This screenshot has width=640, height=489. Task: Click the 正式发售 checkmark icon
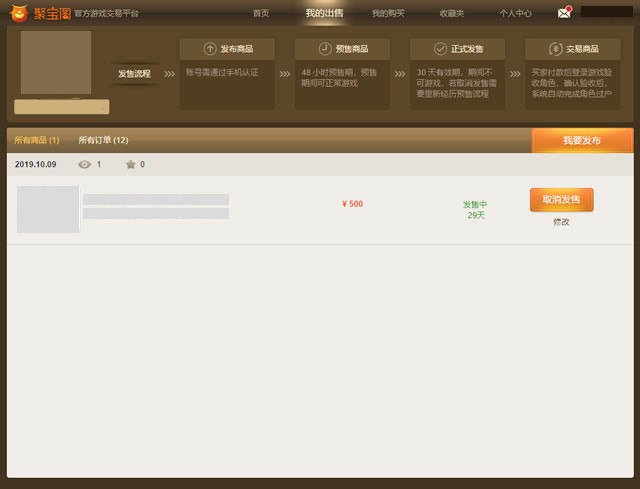(441, 49)
